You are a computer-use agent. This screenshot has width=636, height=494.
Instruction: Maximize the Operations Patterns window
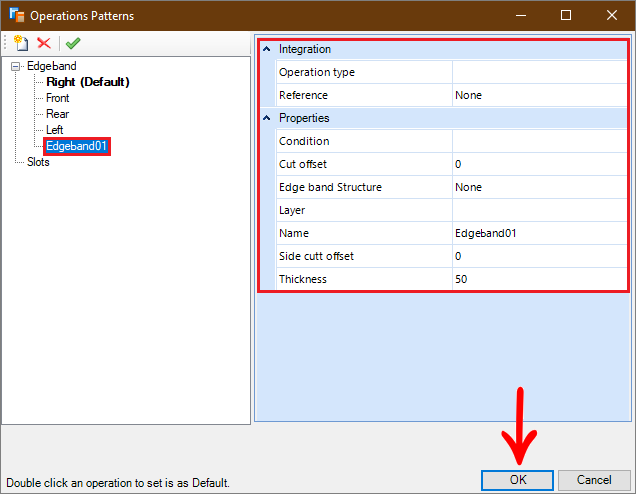click(x=566, y=15)
